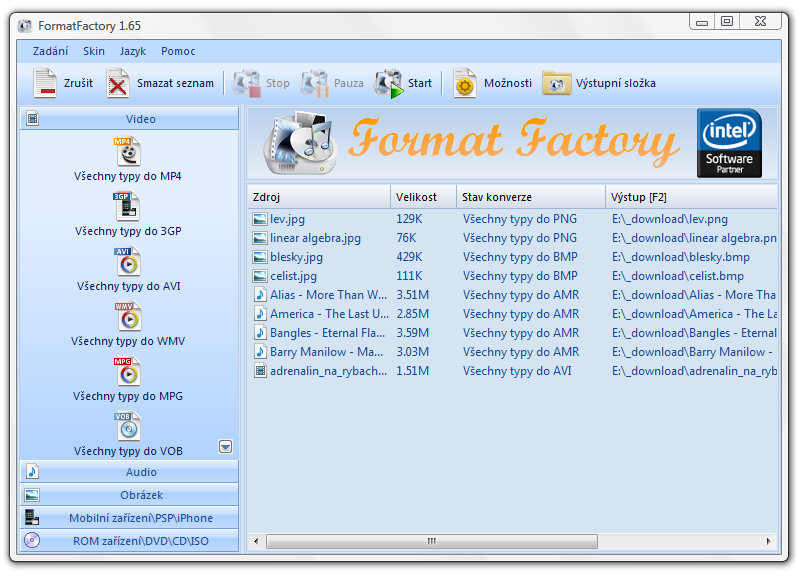Maximize the FormatFactory window

coord(727,21)
